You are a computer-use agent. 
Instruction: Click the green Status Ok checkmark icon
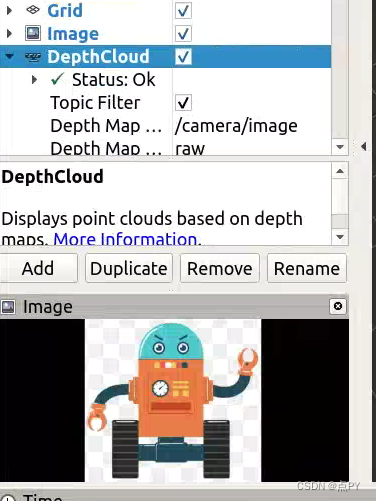(57, 79)
